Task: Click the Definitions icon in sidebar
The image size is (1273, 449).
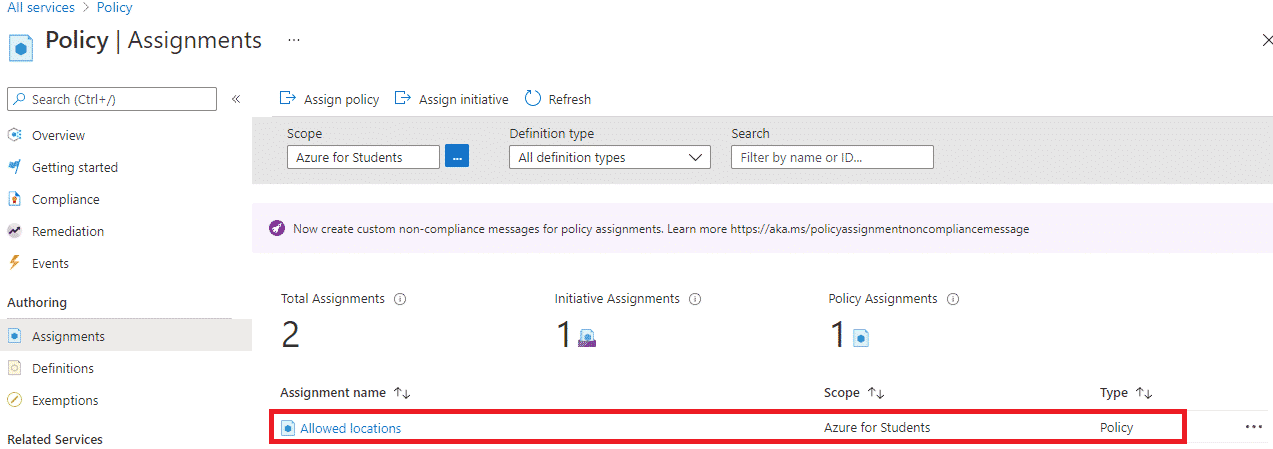Action: (x=15, y=368)
